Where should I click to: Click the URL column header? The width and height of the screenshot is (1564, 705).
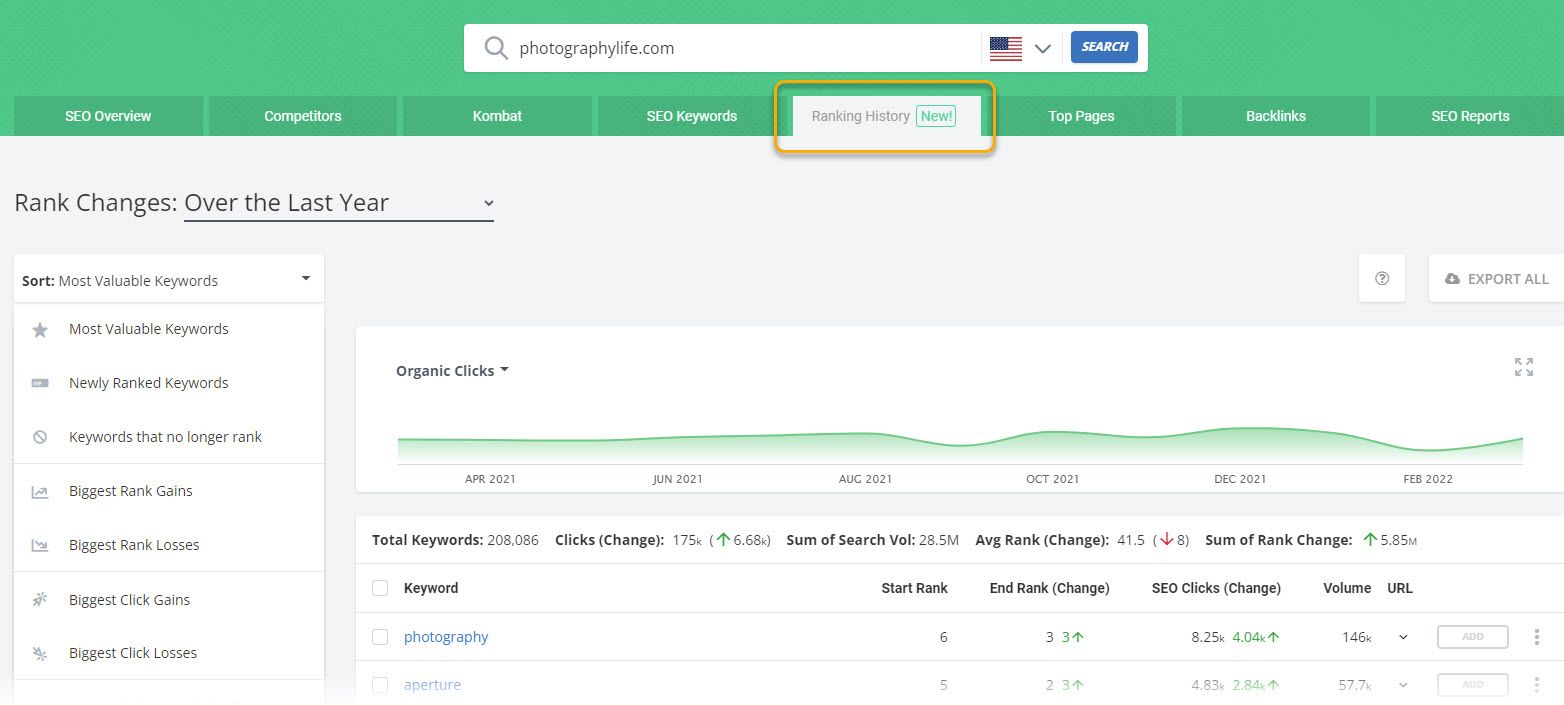(1400, 588)
